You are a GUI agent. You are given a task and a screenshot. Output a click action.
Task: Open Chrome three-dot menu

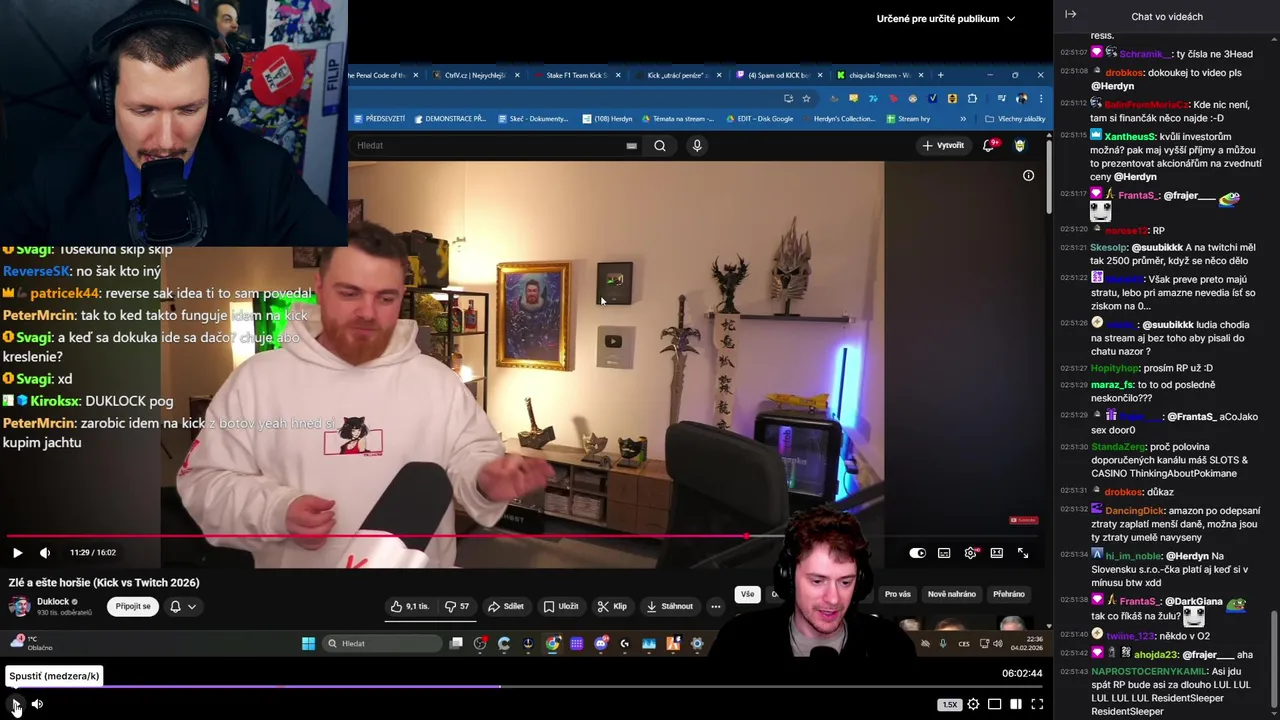click(x=1040, y=98)
